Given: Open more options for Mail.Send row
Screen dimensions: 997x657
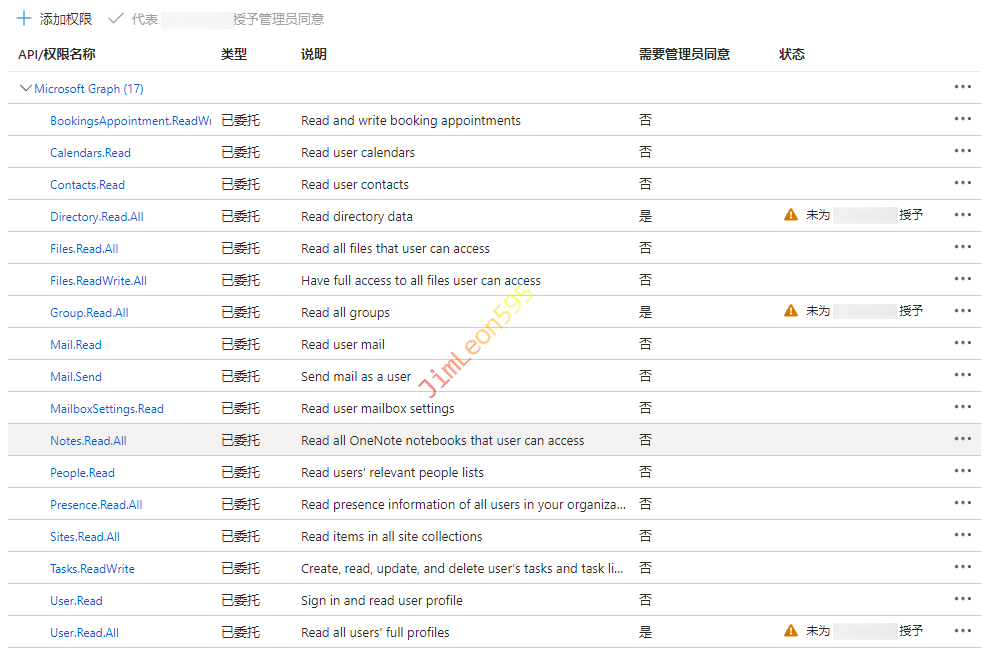Looking at the screenshot, I should [962, 376].
